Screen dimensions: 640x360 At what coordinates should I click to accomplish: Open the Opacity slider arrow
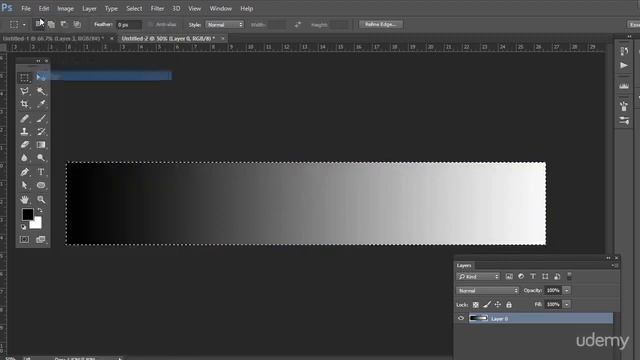pos(567,291)
